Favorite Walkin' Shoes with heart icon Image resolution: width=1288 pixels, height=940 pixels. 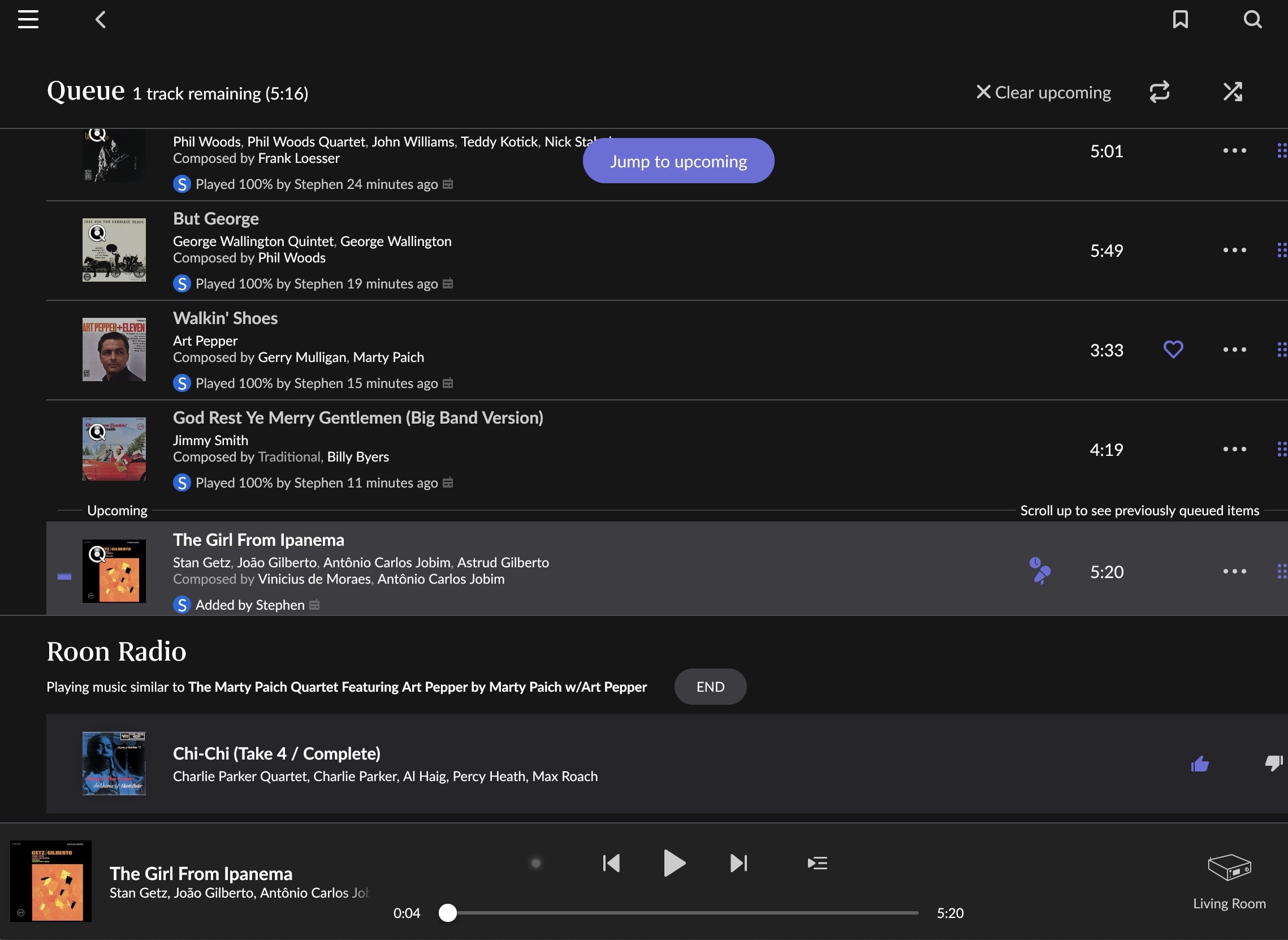(x=1173, y=350)
